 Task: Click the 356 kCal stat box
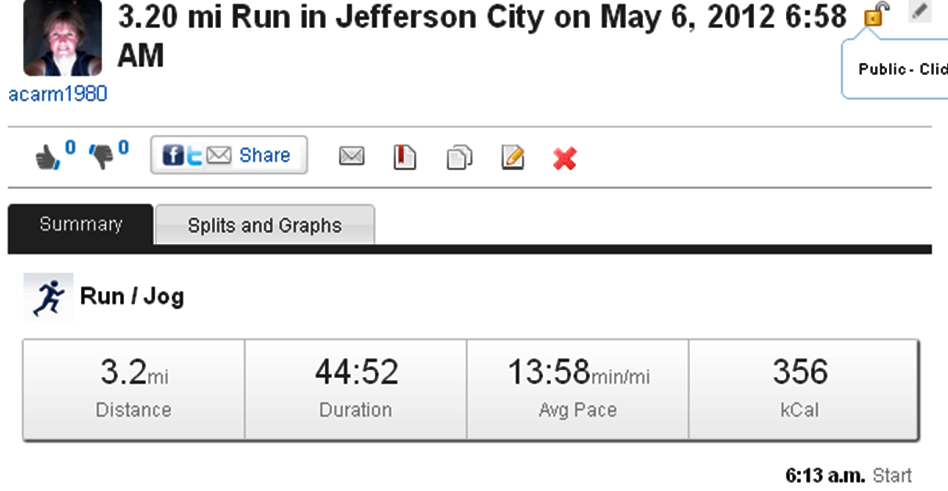(802, 389)
